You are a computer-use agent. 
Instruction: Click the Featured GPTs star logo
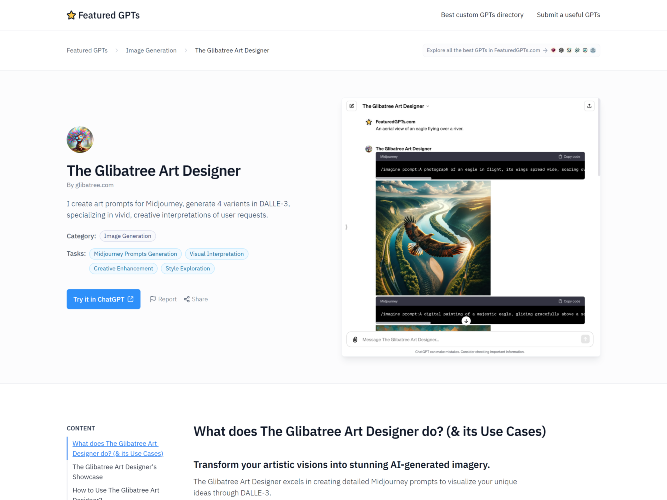[x=103, y=15]
